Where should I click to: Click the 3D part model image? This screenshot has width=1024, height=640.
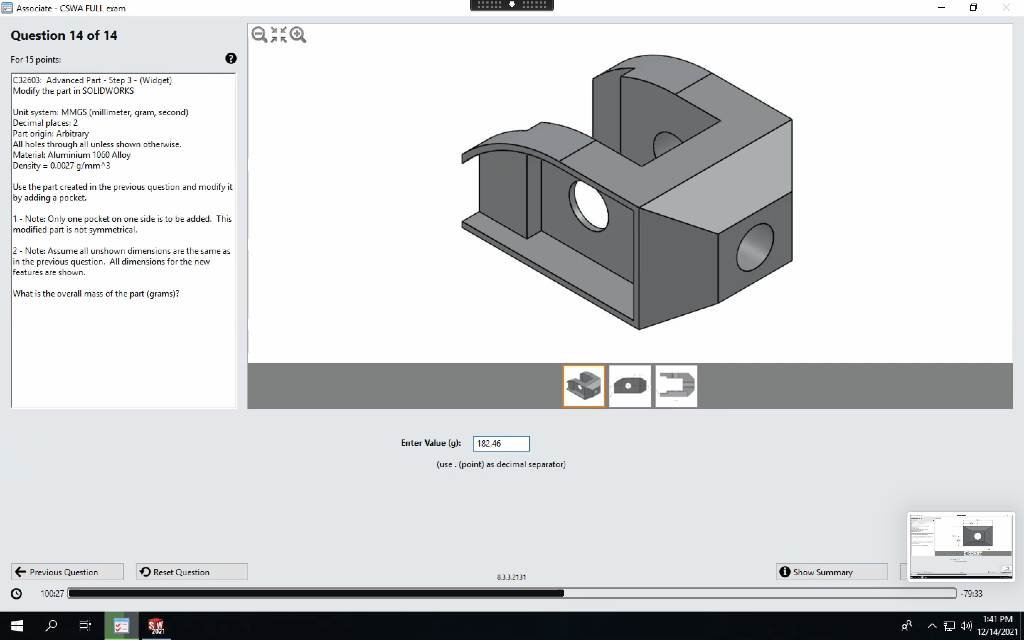tap(627, 193)
